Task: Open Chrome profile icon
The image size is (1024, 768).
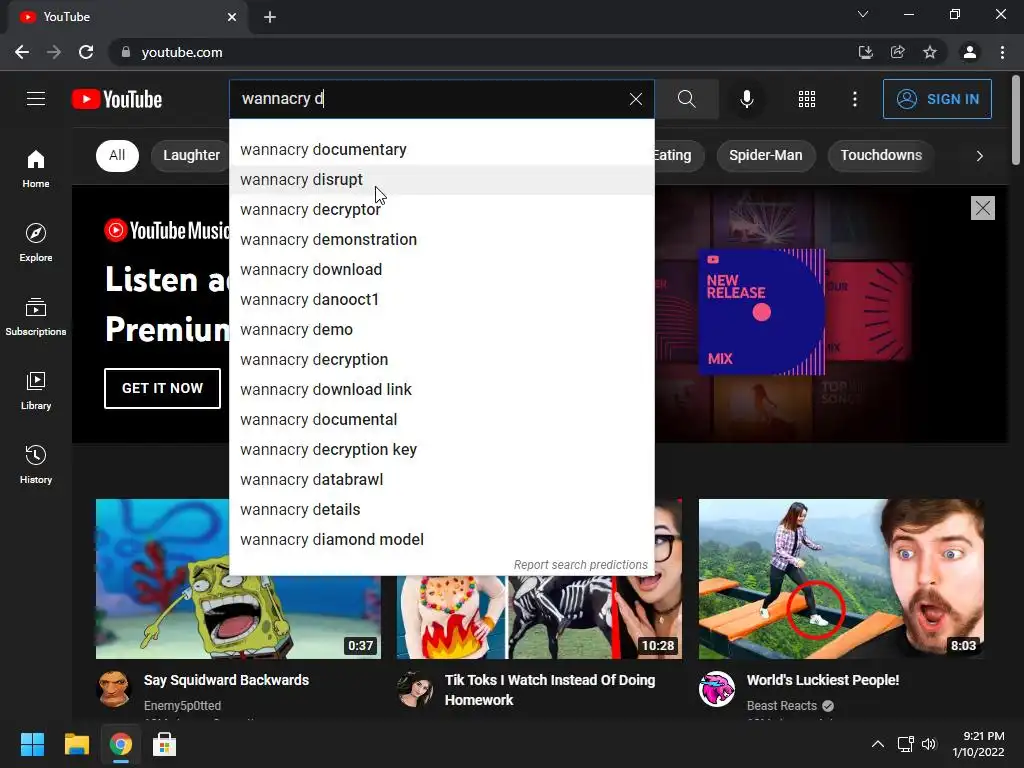Action: tap(970, 52)
